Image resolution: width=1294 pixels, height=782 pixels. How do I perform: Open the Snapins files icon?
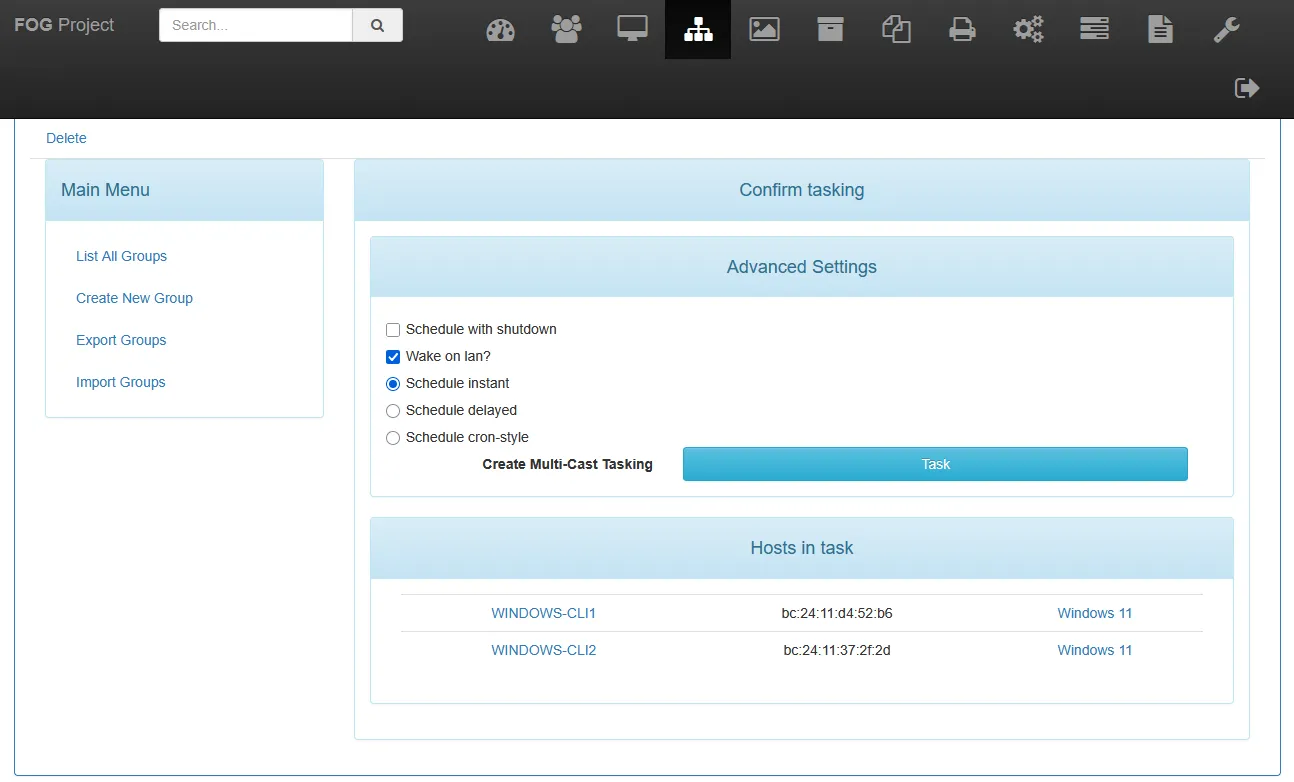[x=896, y=30]
